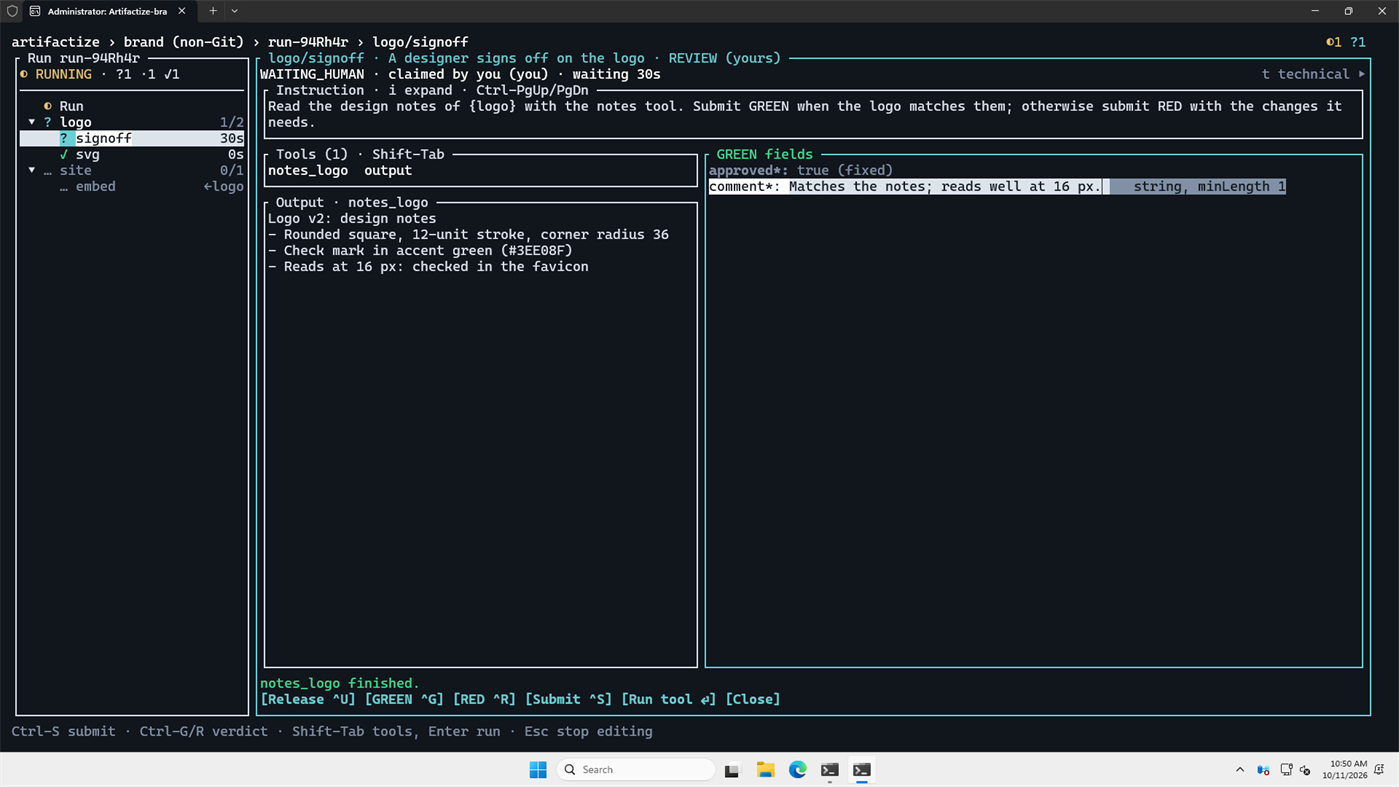The height and width of the screenshot is (787, 1399).
Task: Choose the RED ^R verdict button
Action: coord(484,699)
